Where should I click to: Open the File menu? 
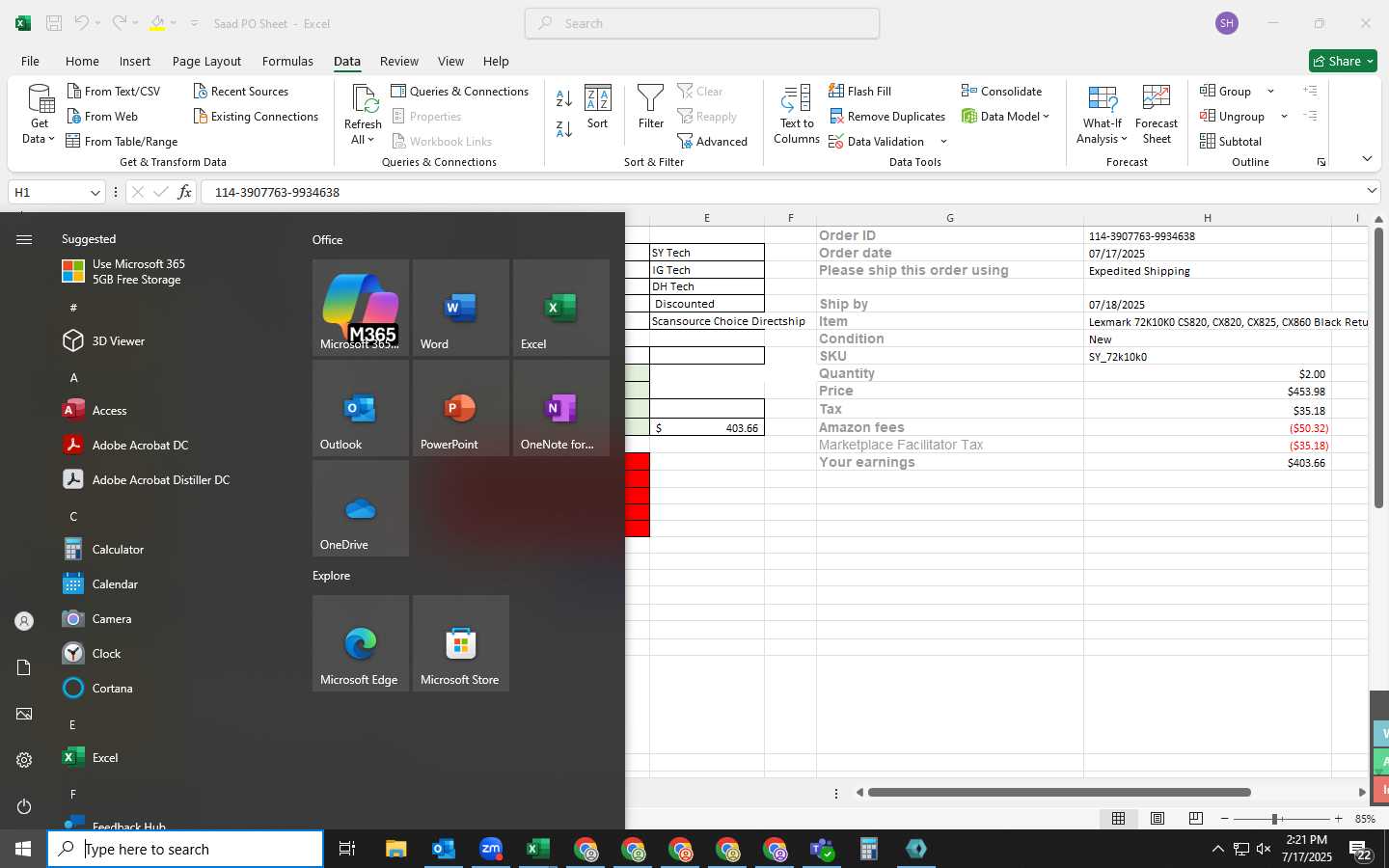point(30,61)
